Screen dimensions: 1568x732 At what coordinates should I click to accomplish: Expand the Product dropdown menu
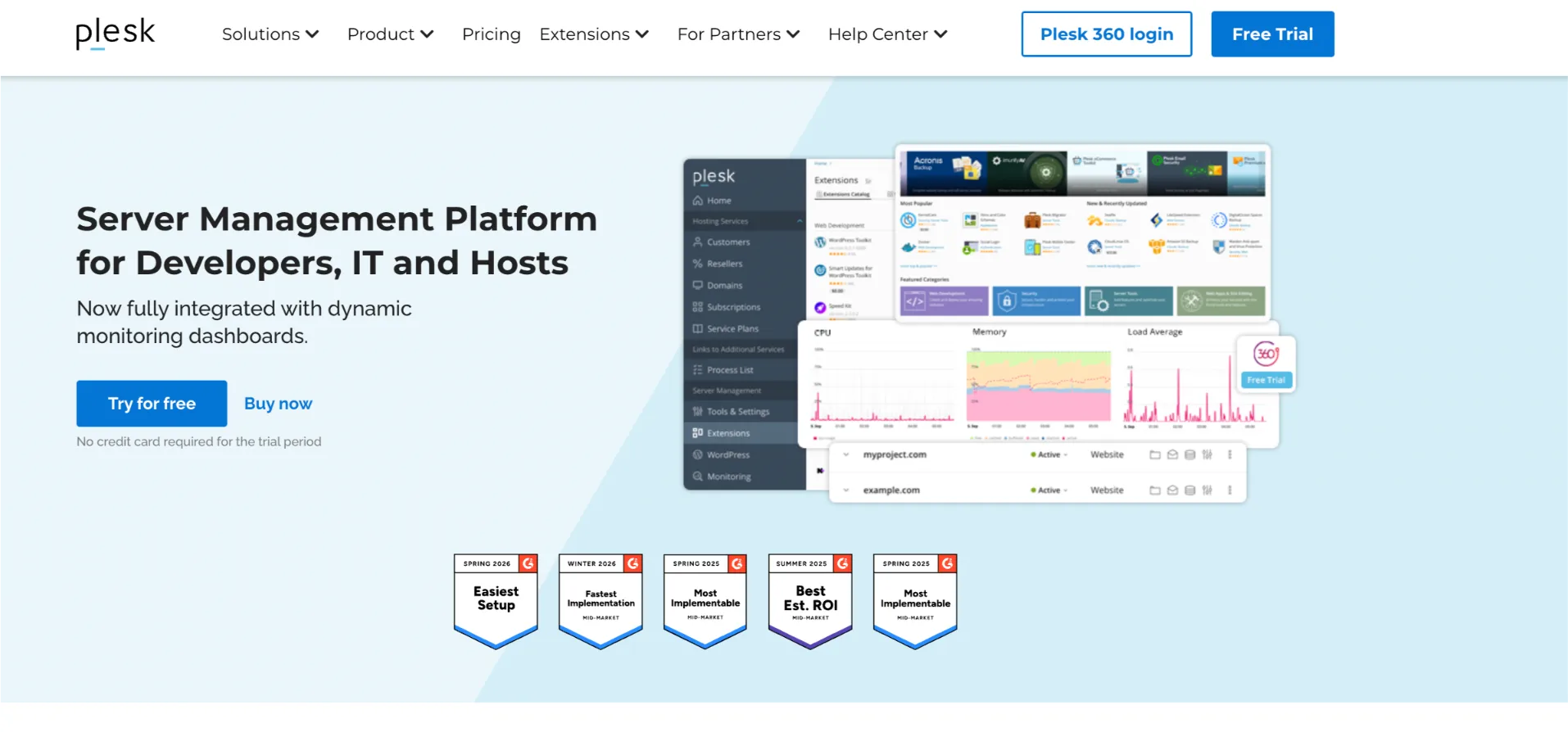tap(391, 34)
